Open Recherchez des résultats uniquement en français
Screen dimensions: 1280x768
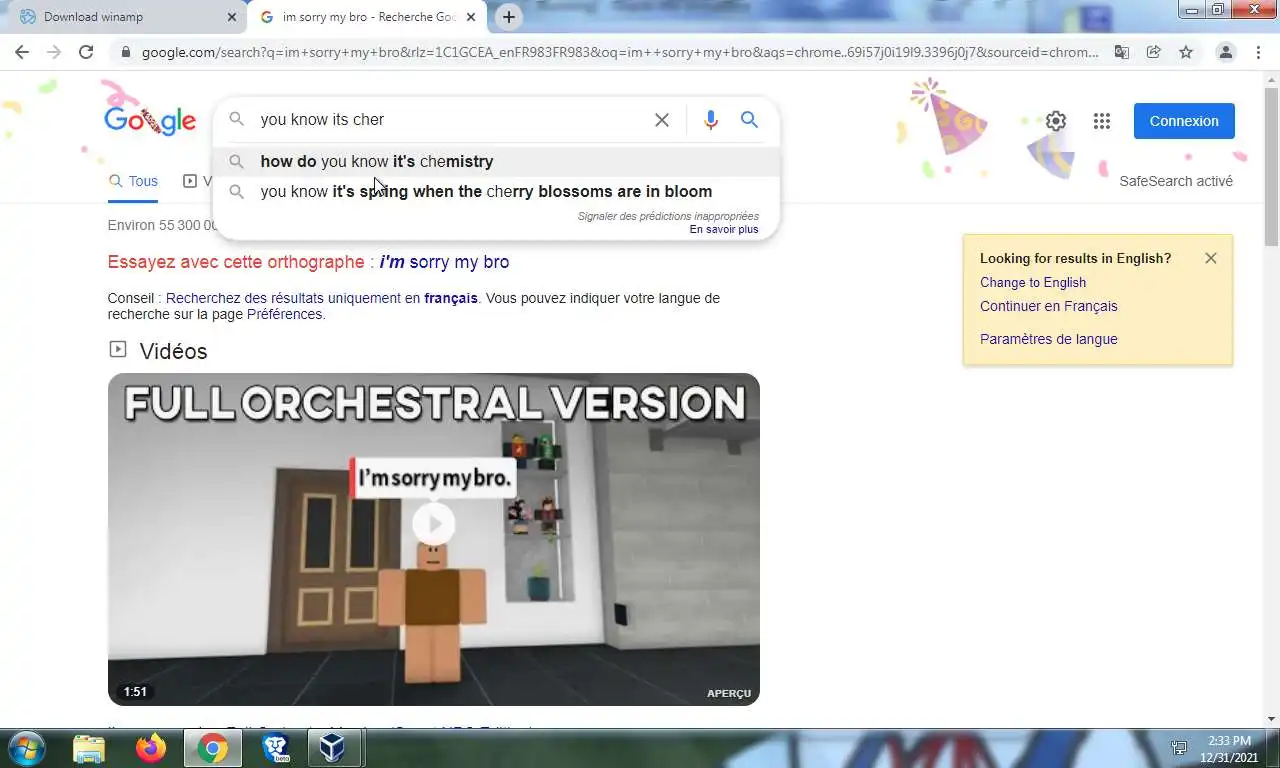pos(322,298)
